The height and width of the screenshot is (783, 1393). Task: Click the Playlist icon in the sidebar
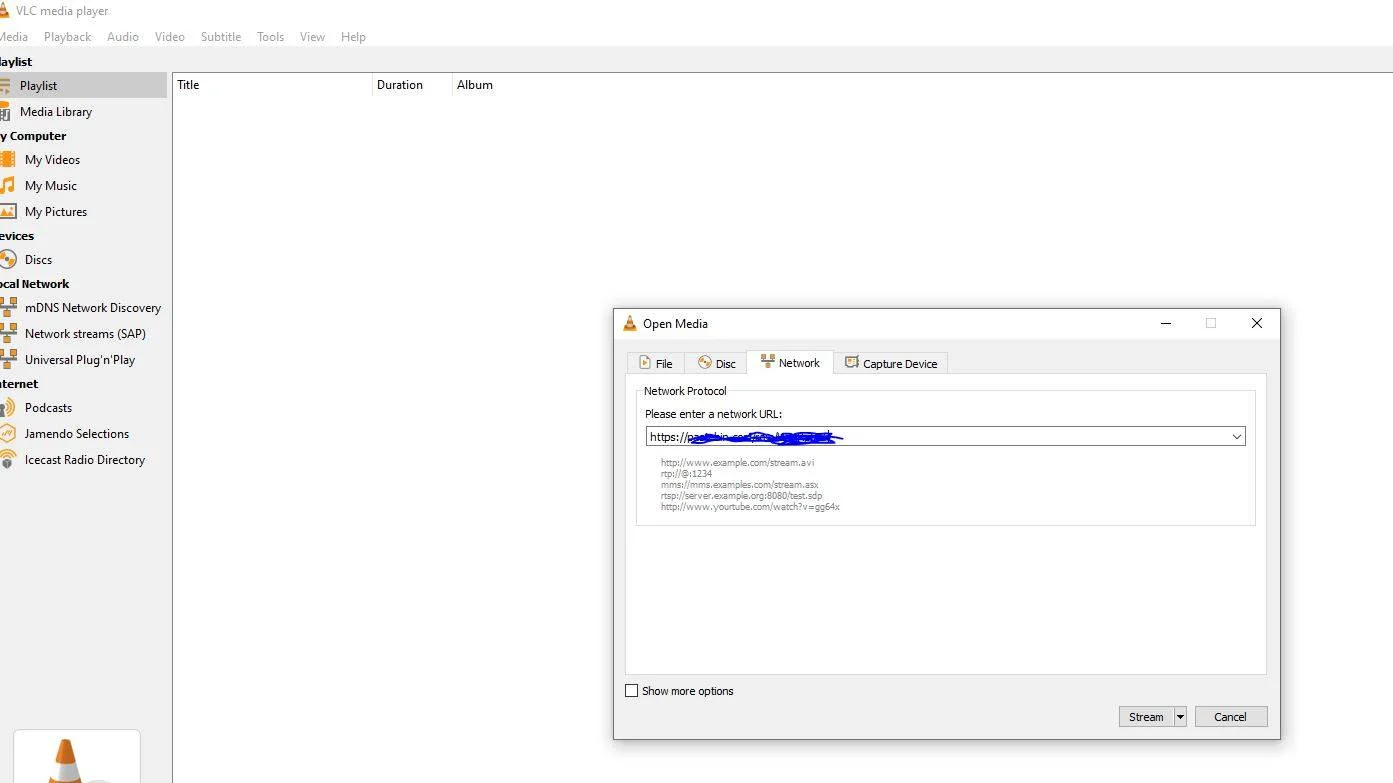pos(5,86)
